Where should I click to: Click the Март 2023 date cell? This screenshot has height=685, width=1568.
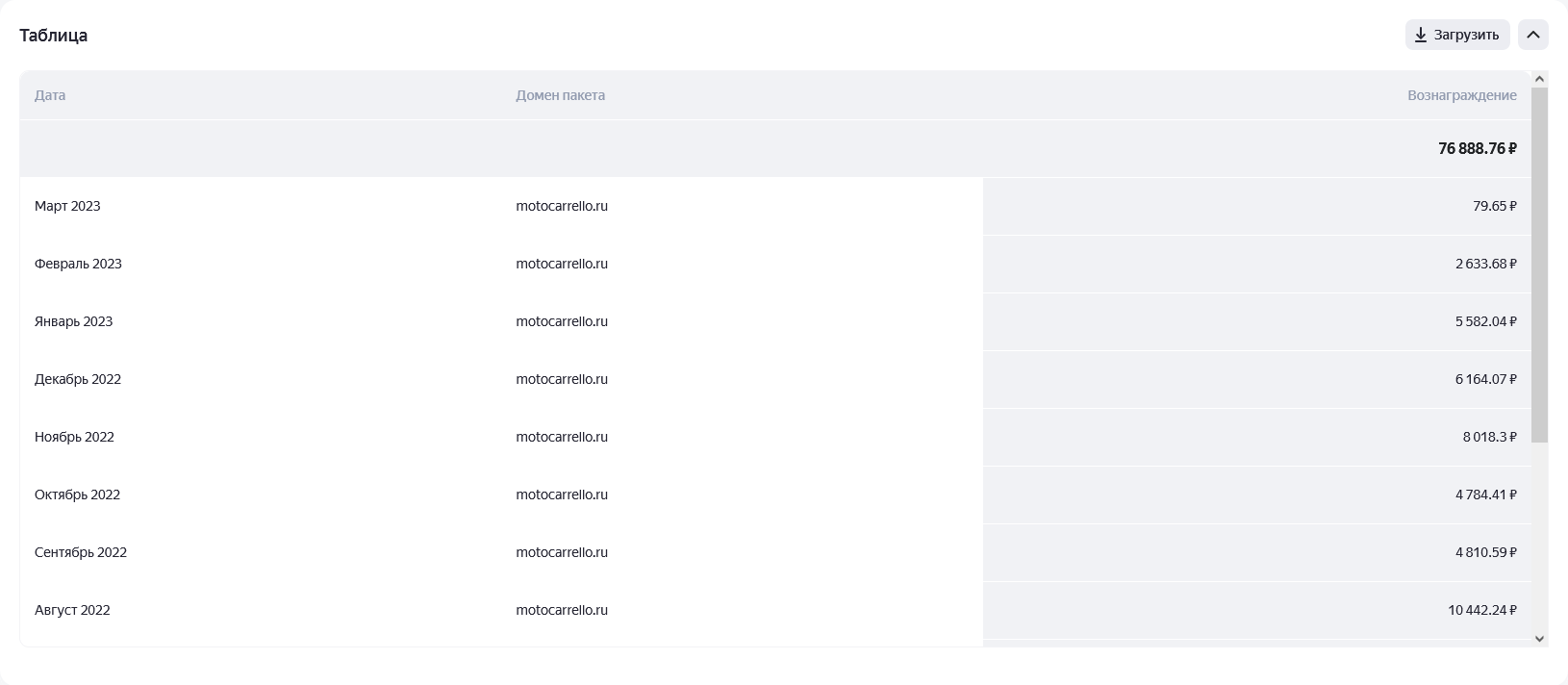coord(67,206)
